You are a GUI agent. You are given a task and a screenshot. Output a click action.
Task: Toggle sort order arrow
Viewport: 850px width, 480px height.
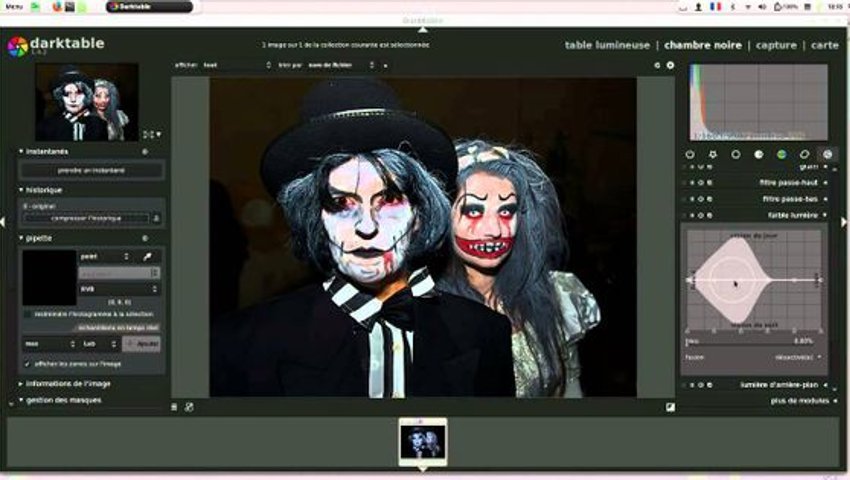[385, 66]
